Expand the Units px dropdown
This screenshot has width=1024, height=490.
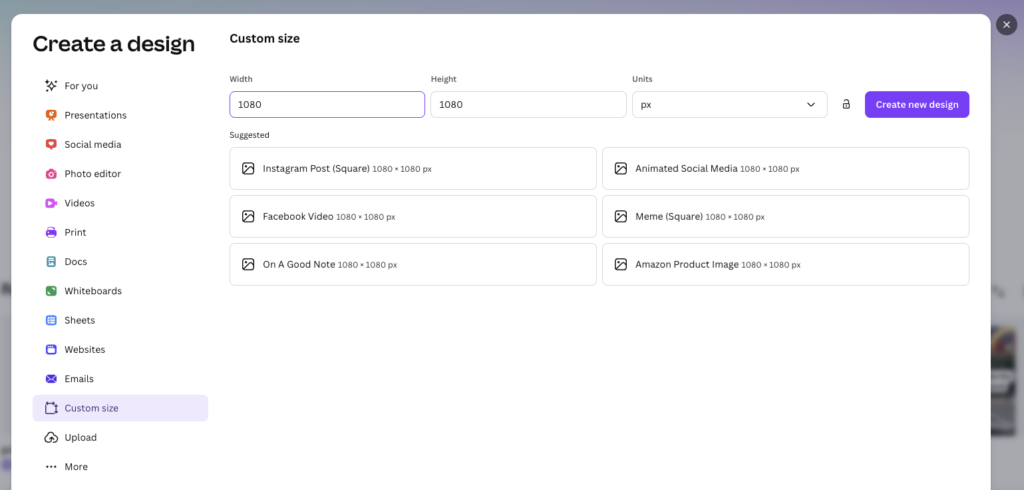pos(729,105)
